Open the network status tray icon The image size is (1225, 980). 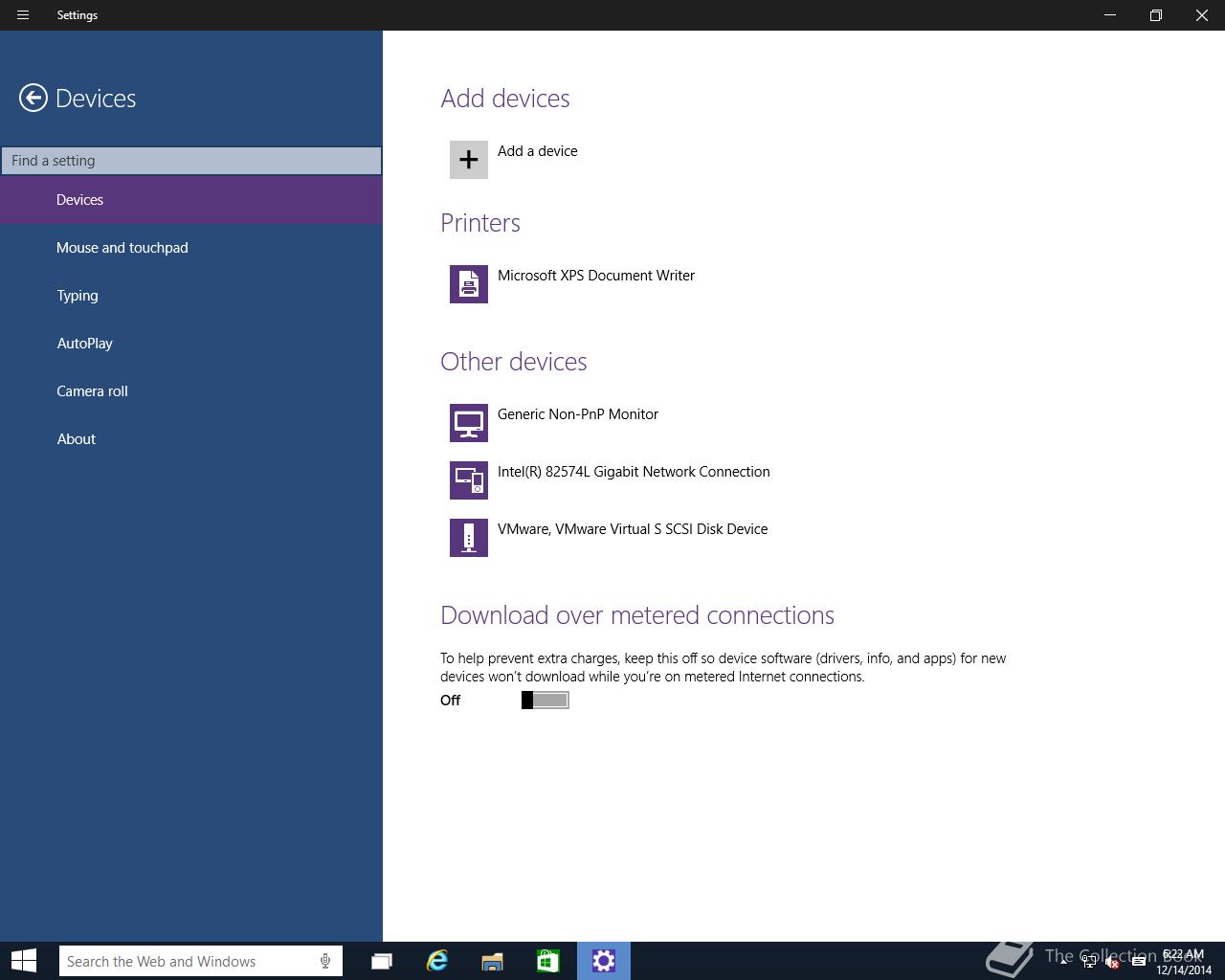1089,962
